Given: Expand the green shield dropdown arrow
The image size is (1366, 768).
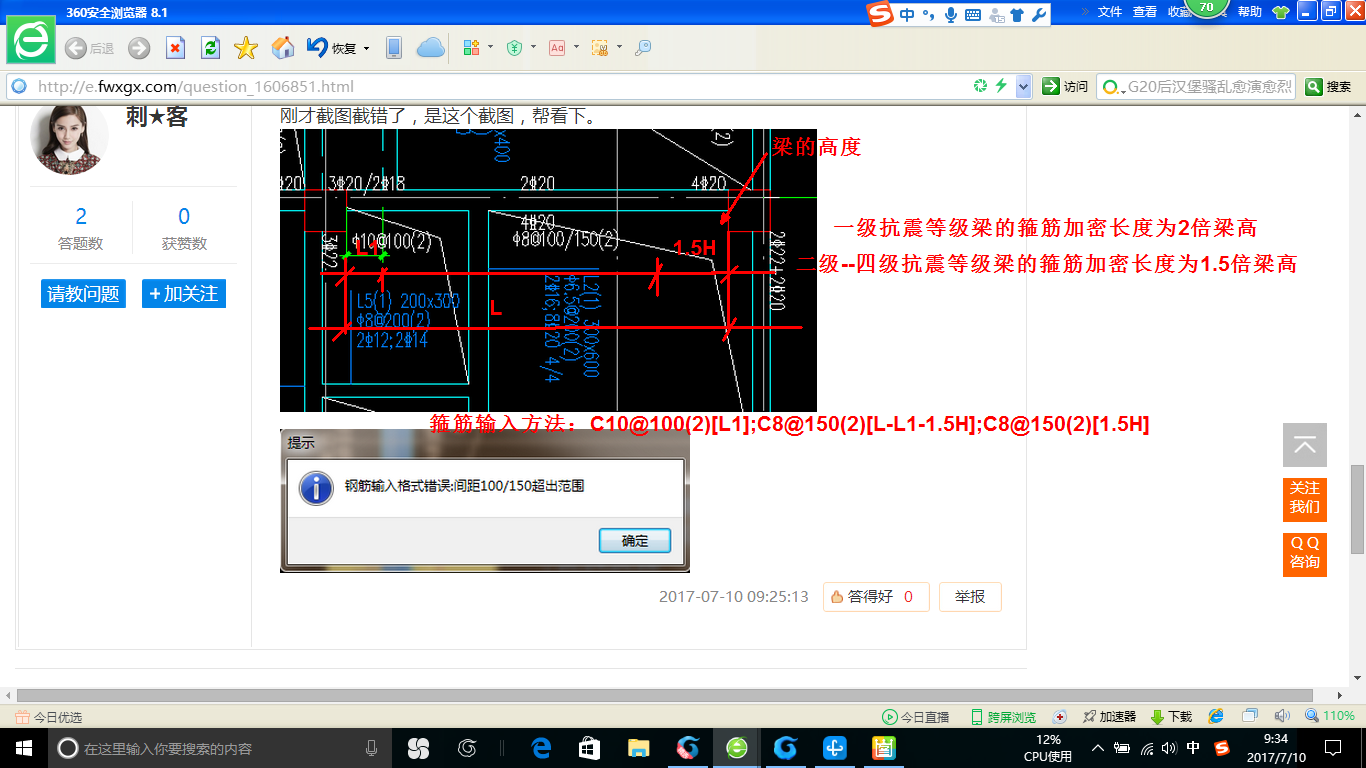Looking at the screenshot, I should (x=533, y=47).
